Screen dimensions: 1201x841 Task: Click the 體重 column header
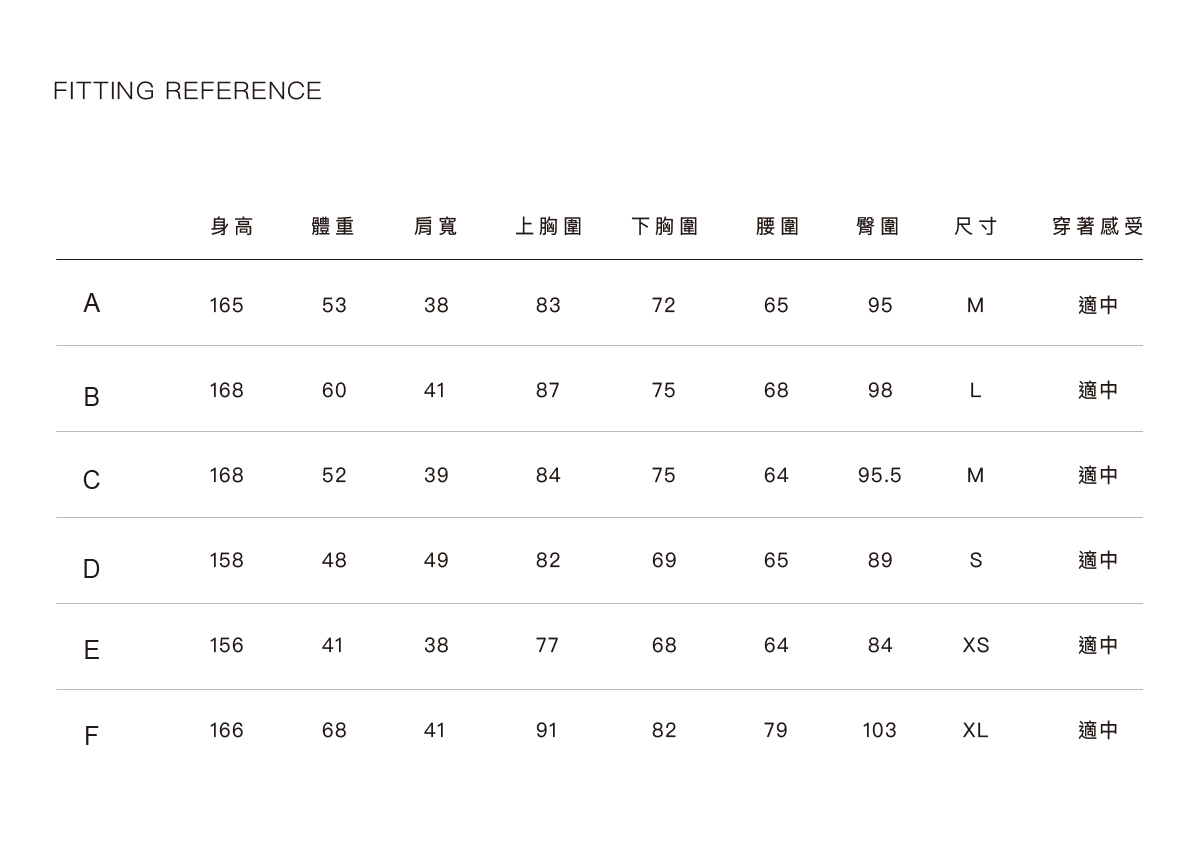coord(334,227)
